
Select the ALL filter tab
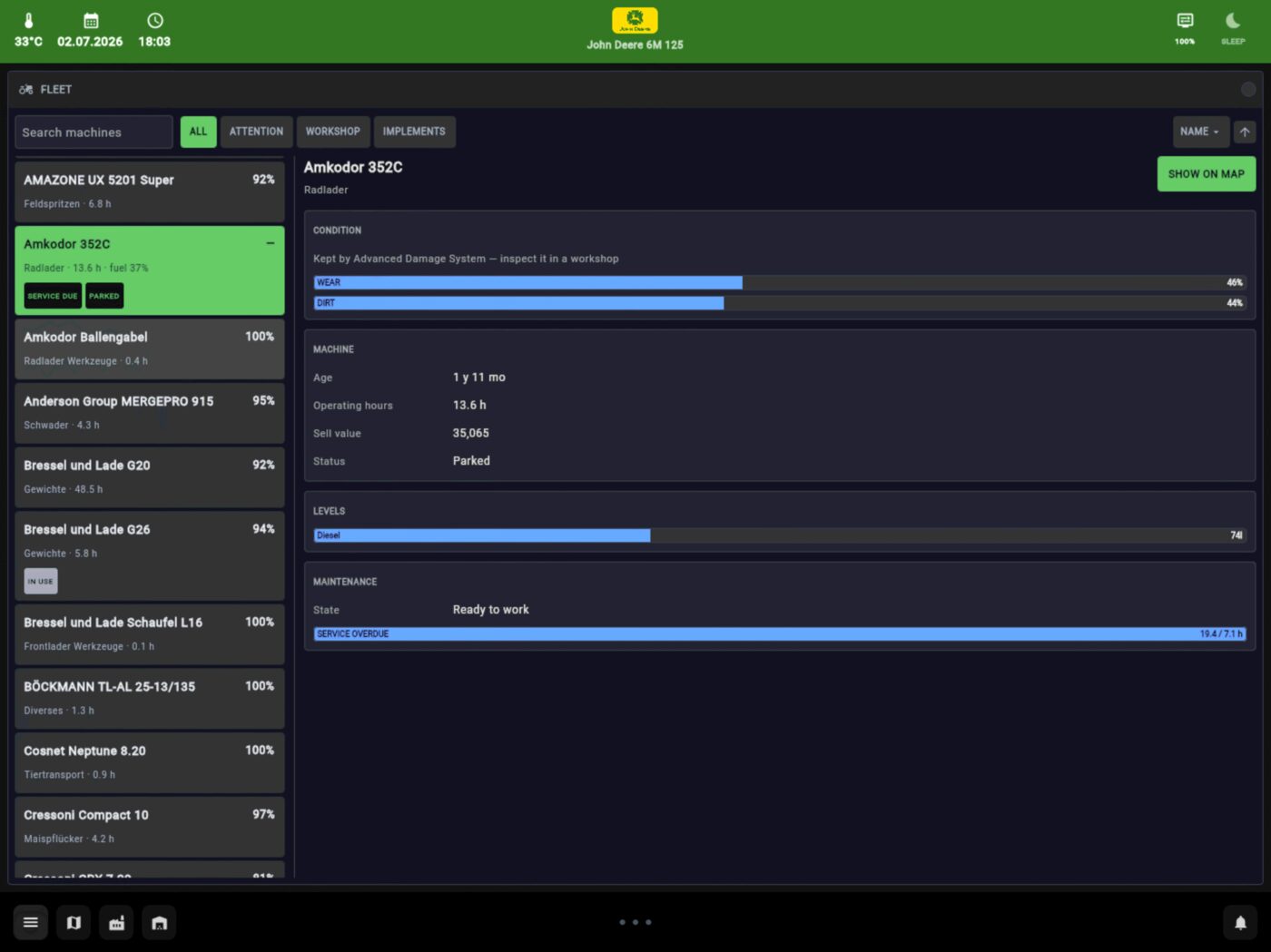[198, 132]
